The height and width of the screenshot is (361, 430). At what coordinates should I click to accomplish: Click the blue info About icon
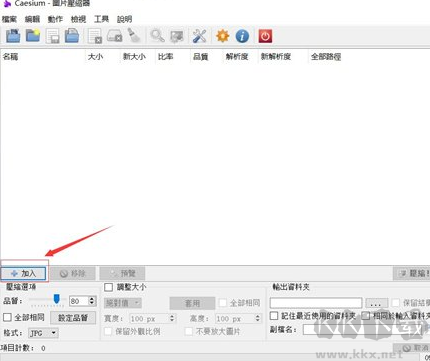pos(242,36)
